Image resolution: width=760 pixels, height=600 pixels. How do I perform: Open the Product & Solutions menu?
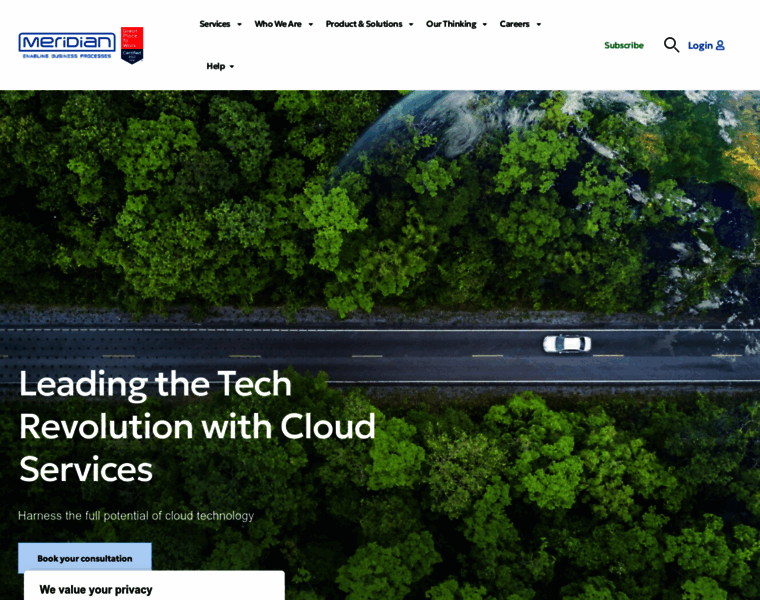click(364, 24)
